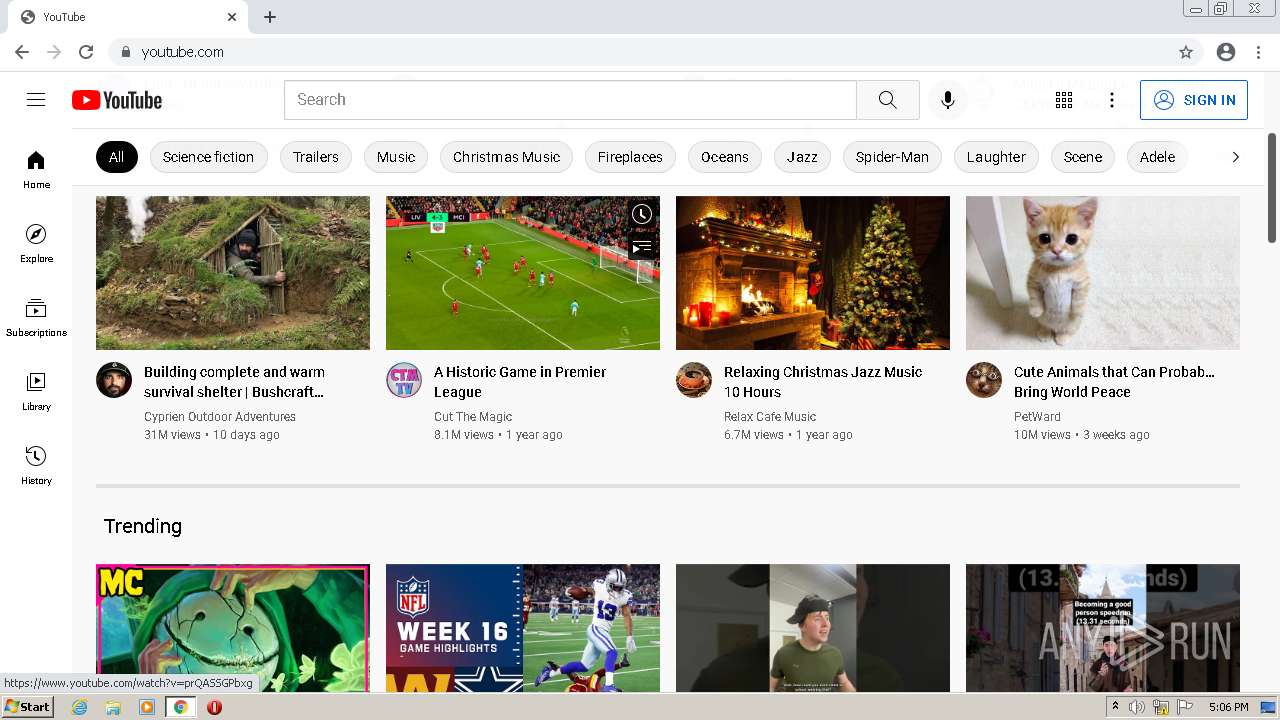1280x720 pixels.
Task: Click the SIGN IN button
Action: coord(1194,100)
